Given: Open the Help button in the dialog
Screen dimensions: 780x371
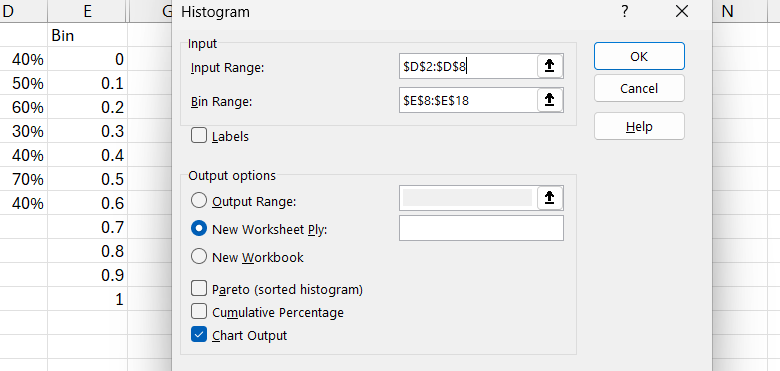Looking at the screenshot, I should point(639,126).
